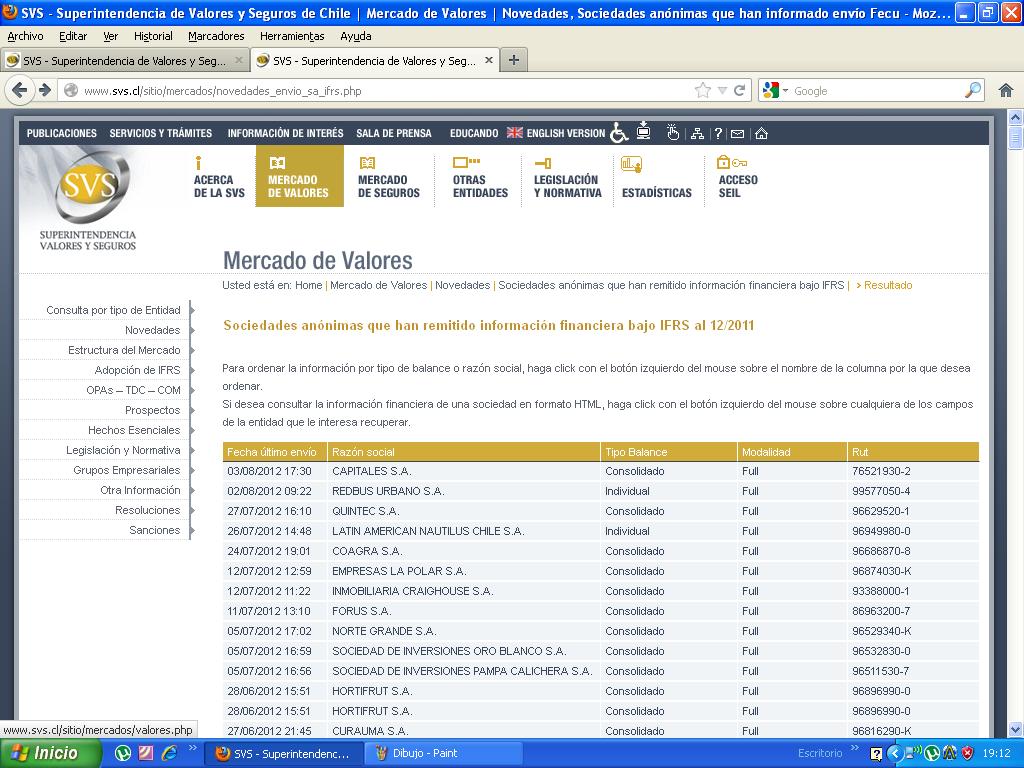This screenshot has width=1024, height=768.
Task: Expand OPAs – TDC – COM item
Action: point(133,391)
